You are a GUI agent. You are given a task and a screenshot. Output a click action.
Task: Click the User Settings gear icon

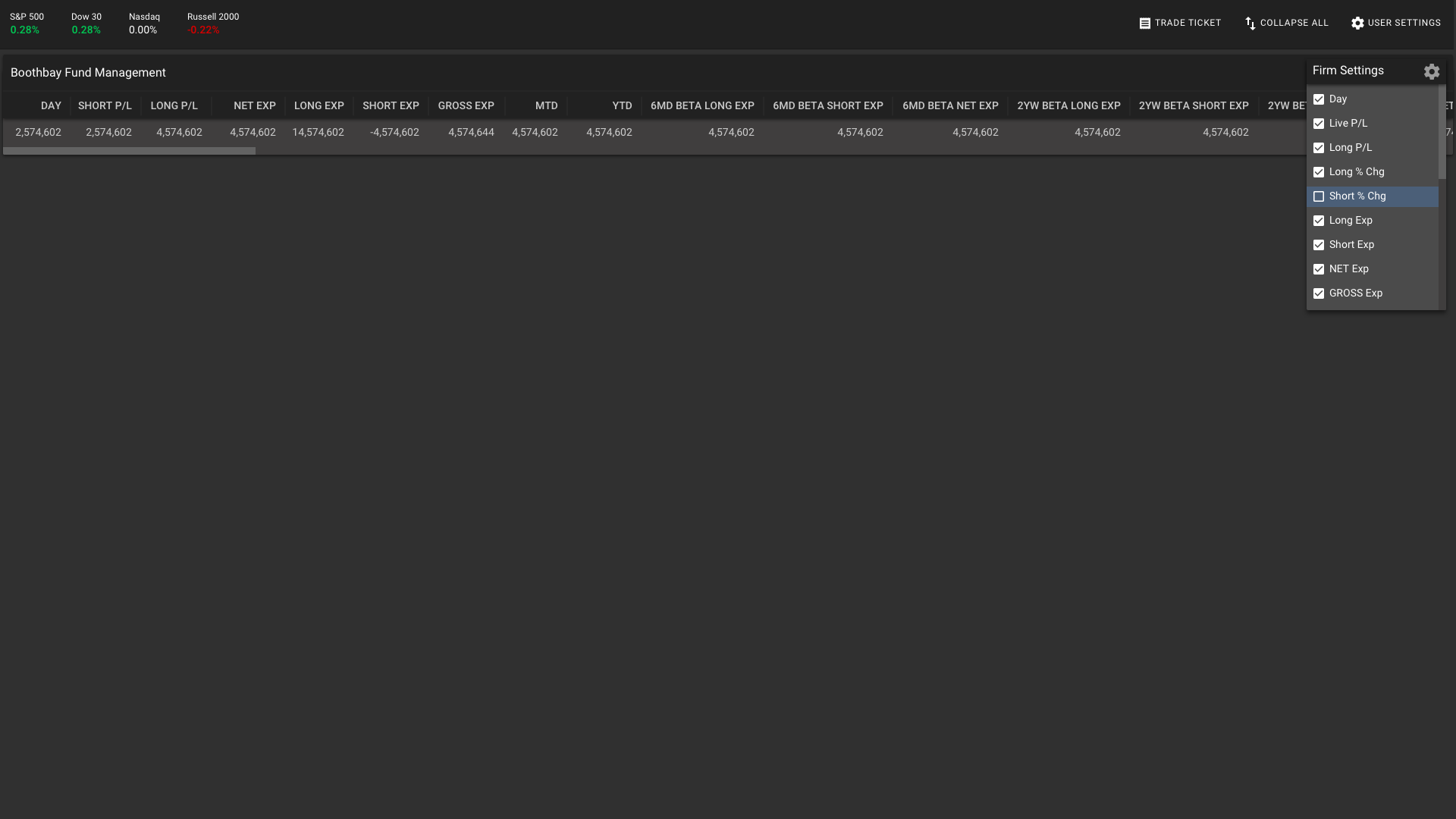pyautogui.click(x=1357, y=24)
